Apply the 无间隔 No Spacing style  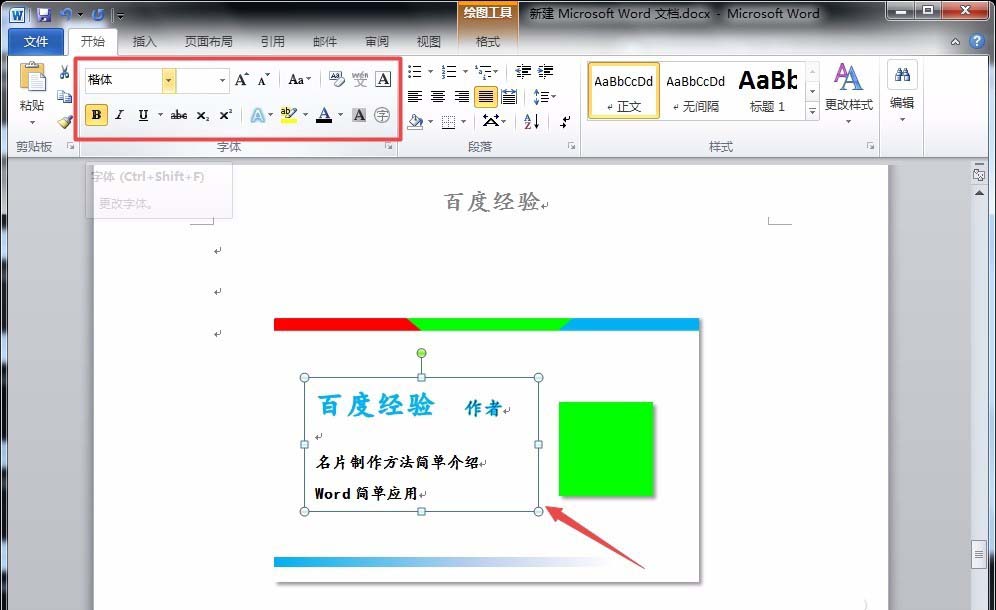click(x=696, y=90)
